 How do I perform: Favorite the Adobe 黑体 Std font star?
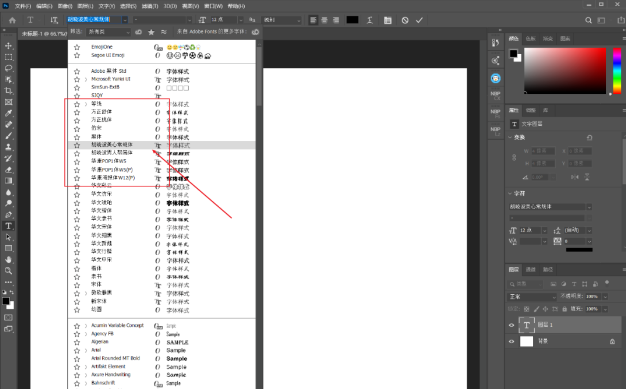tap(77, 71)
